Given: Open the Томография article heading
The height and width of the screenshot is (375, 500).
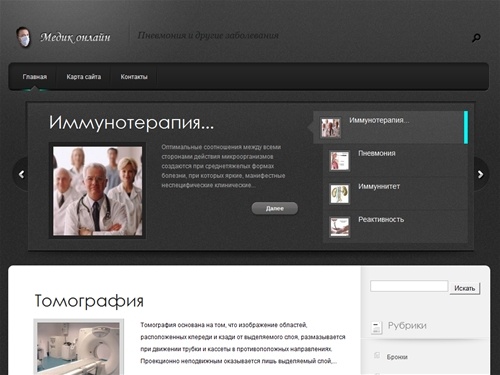Looking at the screenshot, I should [89, 301].
